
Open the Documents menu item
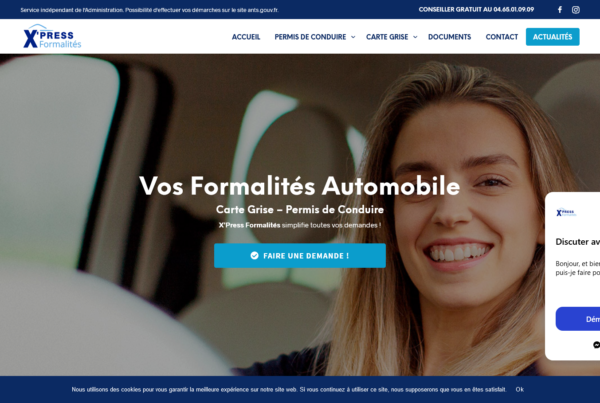tap(450, 37)
